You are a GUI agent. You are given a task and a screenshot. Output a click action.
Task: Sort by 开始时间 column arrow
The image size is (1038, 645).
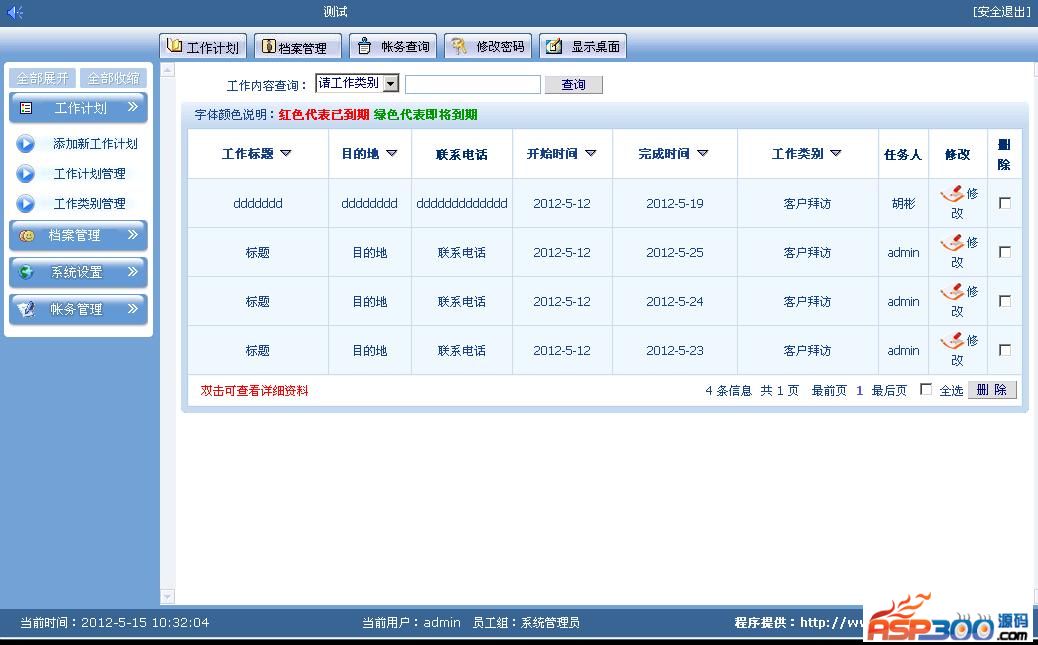pos(590,153)
